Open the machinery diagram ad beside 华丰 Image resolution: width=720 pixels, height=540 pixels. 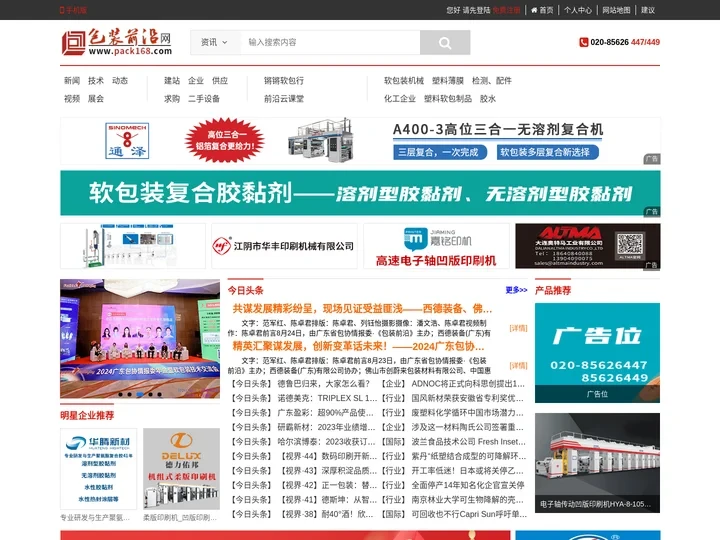(133, 246)
